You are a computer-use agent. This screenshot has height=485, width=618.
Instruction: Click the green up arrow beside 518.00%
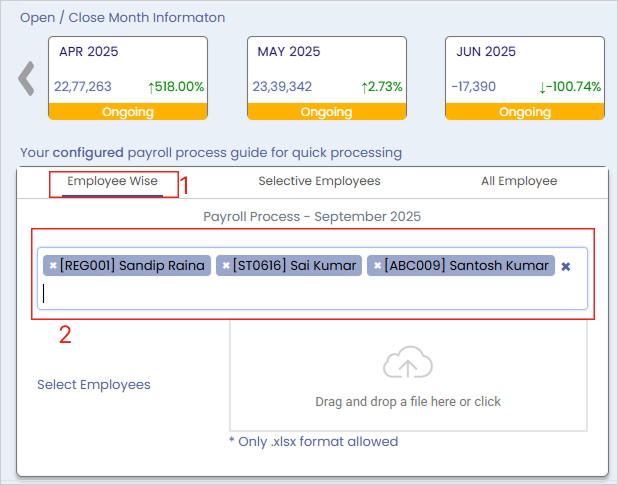tap(151, 87)
